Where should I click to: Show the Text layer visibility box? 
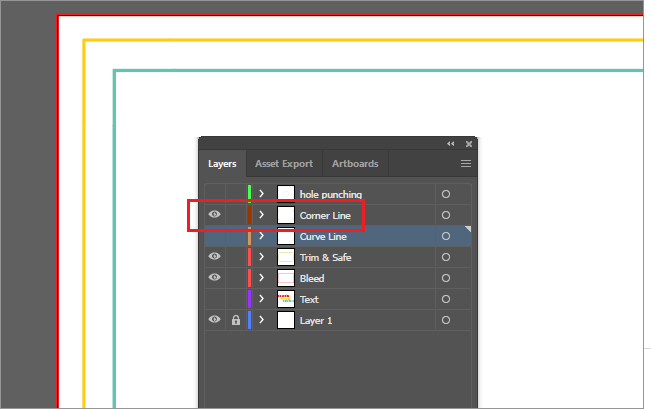pyautogui.click(x=215, y=299)
